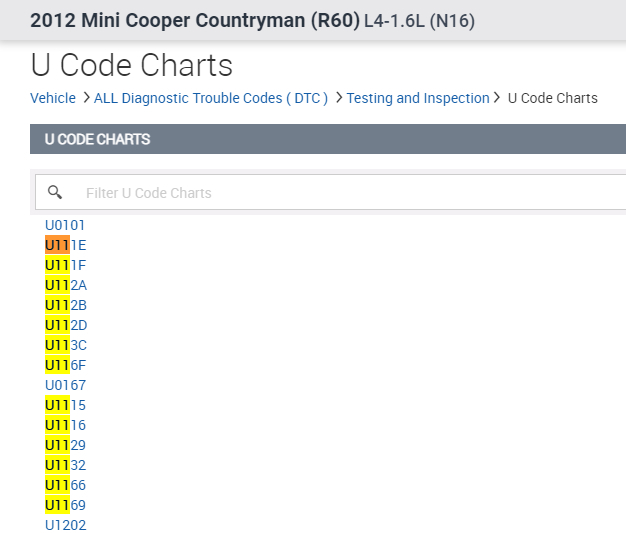Open the U1169 code chart
The image size is (626, 533).
click(x=65, y=505)
